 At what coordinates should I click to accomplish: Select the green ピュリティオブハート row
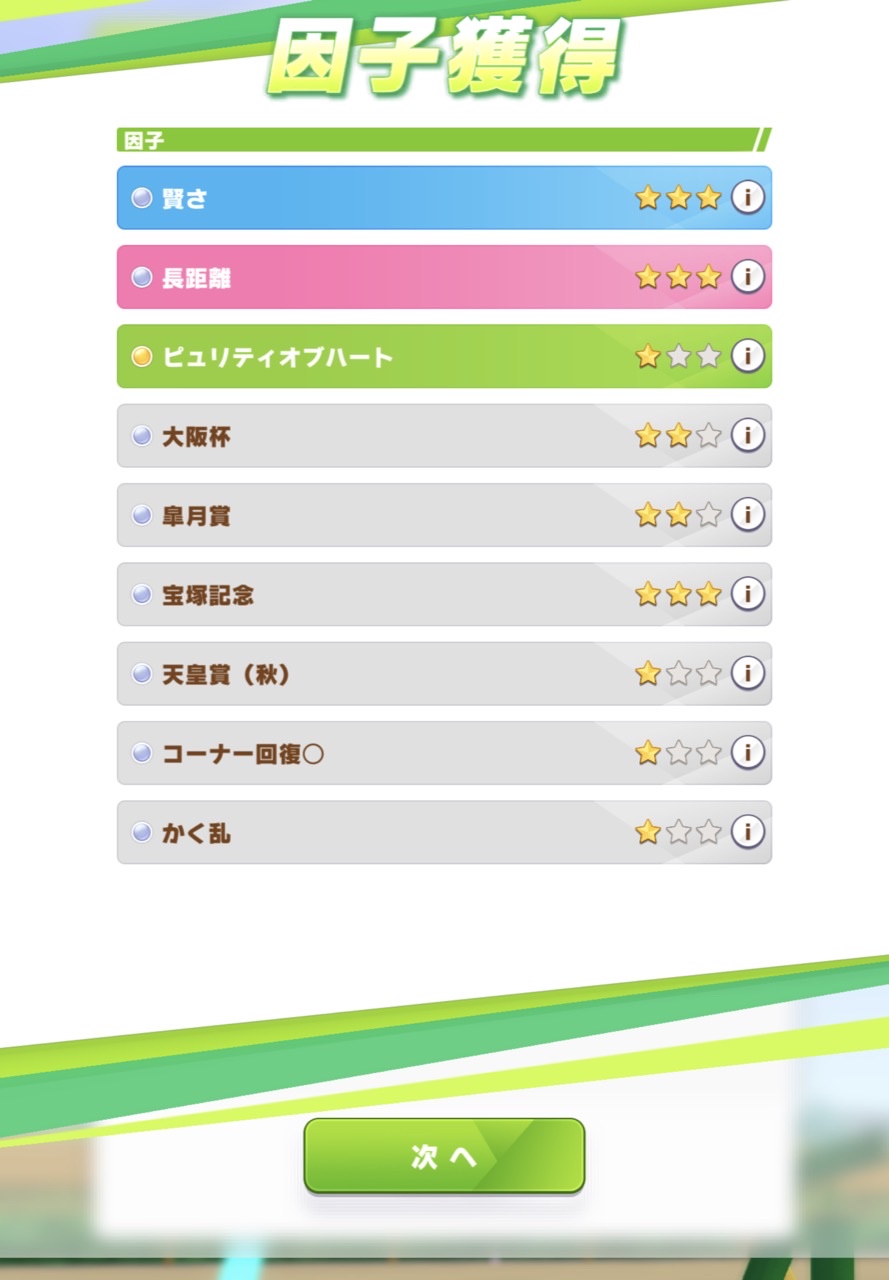(444, 355)
